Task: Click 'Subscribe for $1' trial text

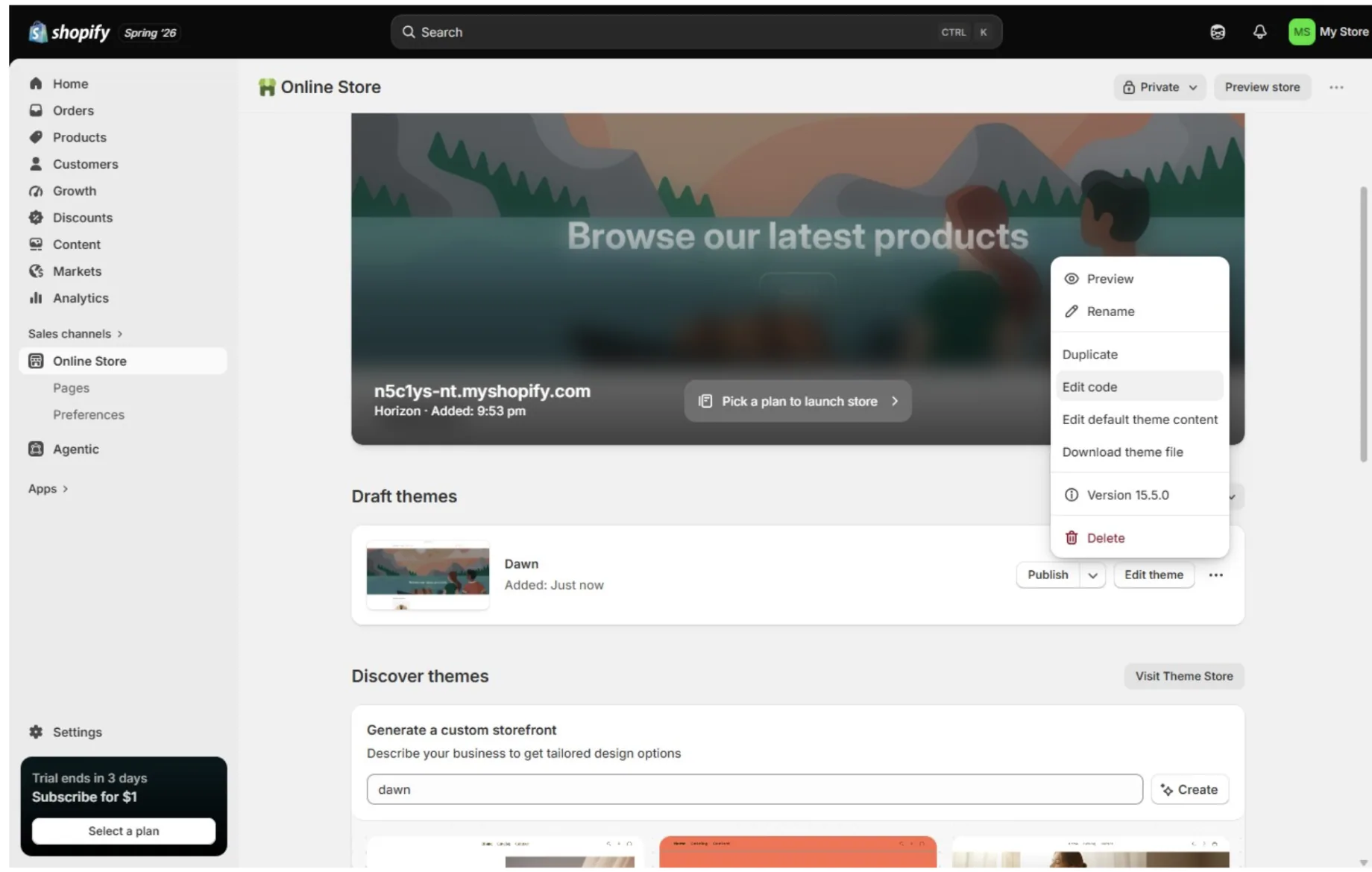Action: point(84,797)
